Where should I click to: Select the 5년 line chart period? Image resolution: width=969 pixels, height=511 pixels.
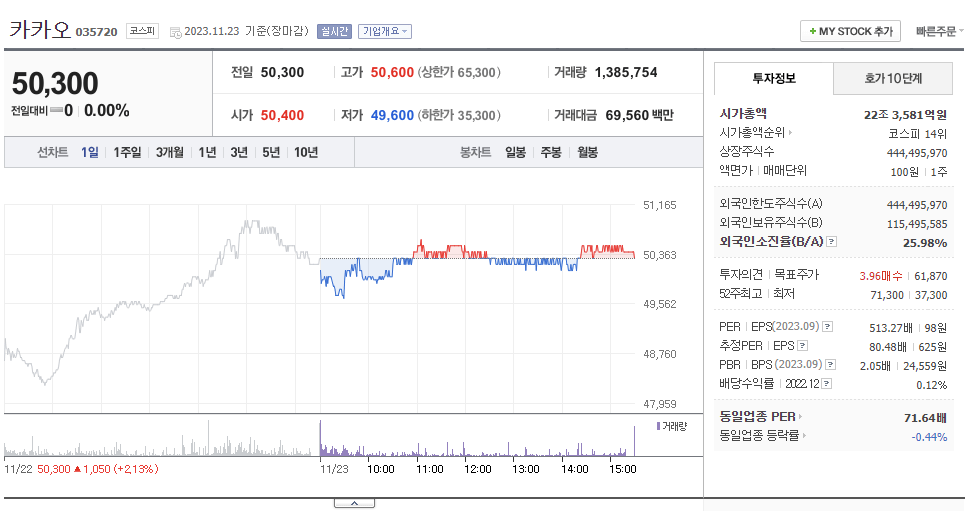[x=271, y=152]
